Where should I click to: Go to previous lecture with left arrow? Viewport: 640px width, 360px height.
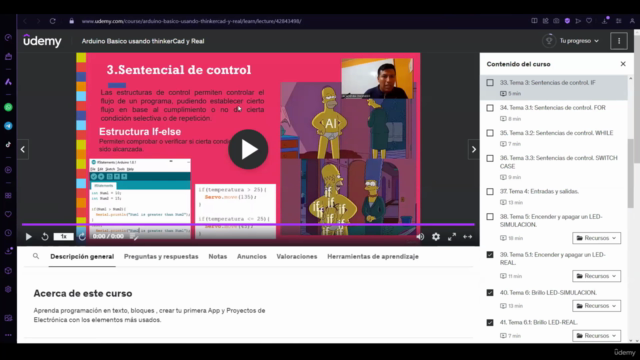[x=23, y=149]
